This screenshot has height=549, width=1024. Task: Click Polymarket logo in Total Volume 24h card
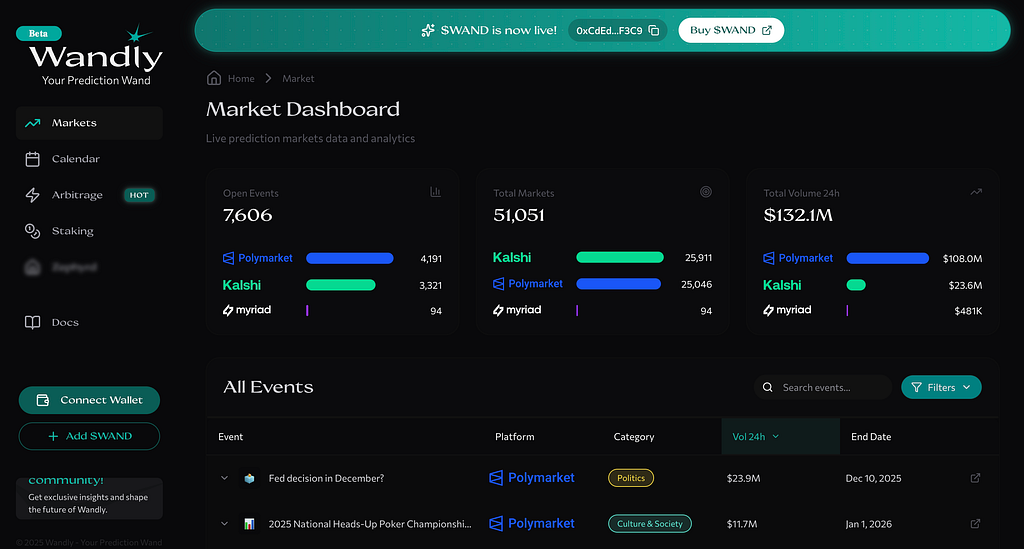[798, 258]
